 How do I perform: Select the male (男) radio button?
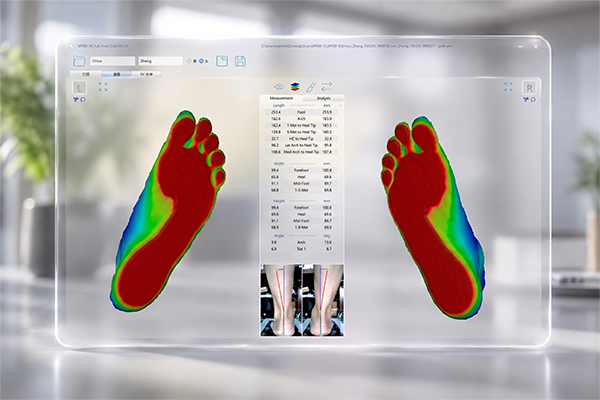pos(189,61)
